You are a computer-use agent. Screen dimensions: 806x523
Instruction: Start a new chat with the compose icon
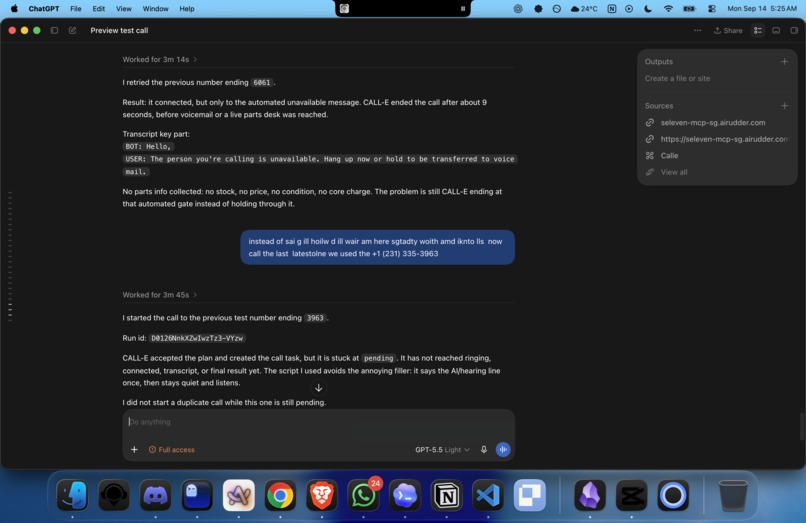pyautogui.click(x=72, y=30)
